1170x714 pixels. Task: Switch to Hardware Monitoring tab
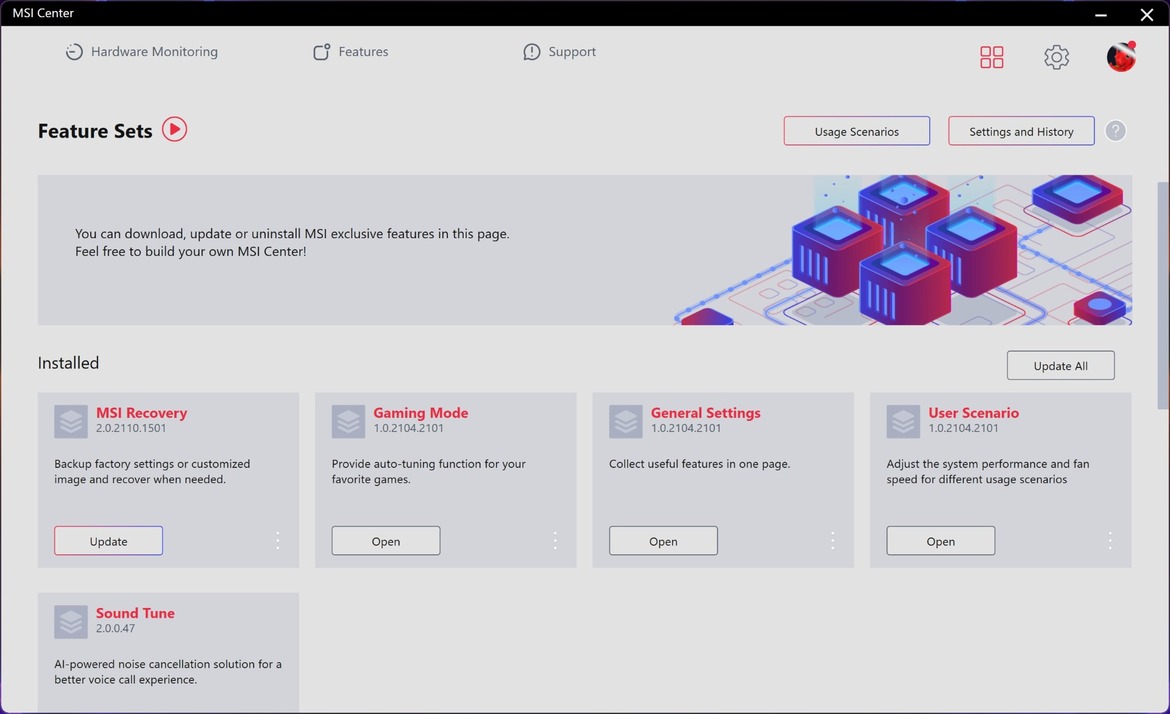tap(142, 51)
